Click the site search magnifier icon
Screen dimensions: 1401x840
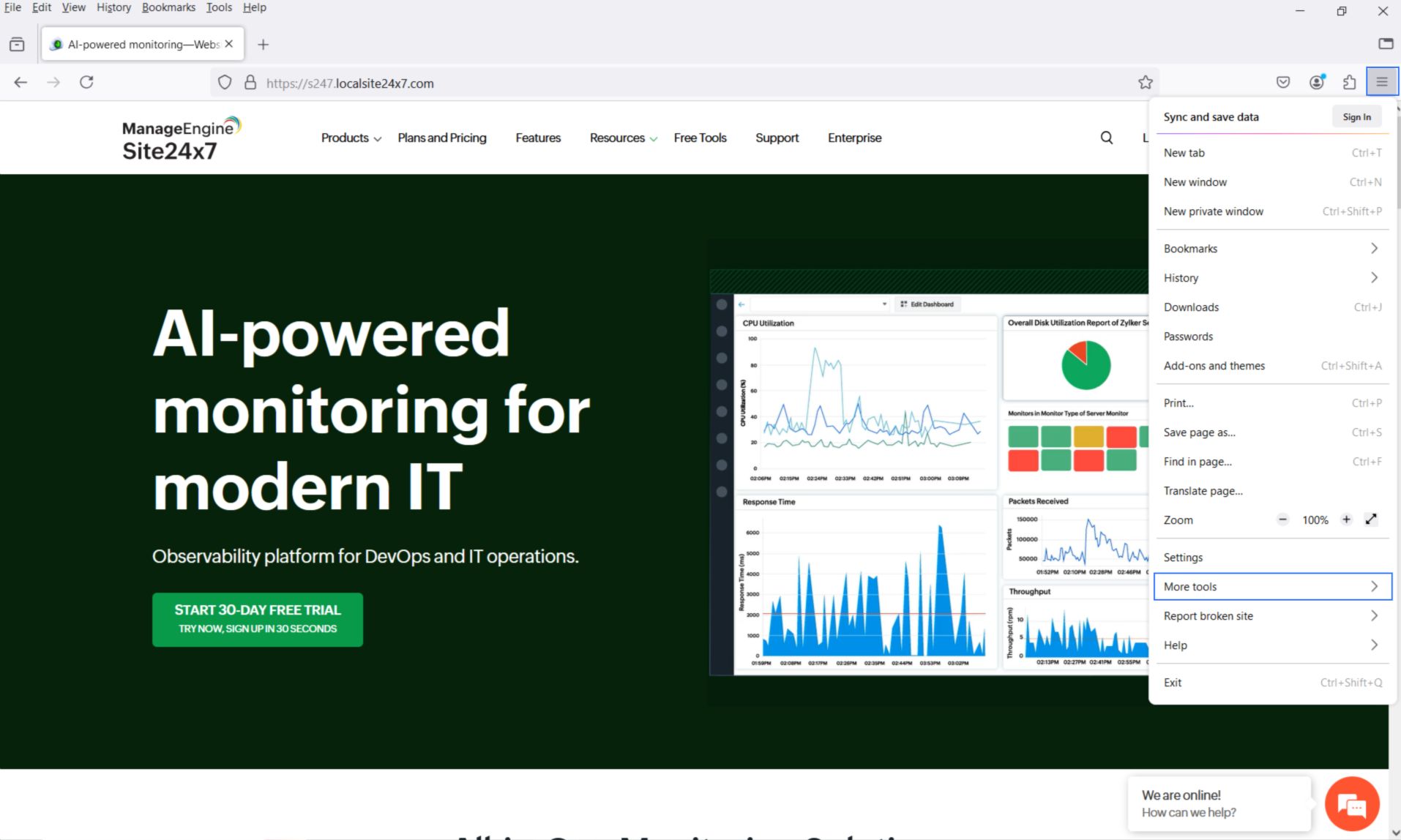[x=1106, y=138]
